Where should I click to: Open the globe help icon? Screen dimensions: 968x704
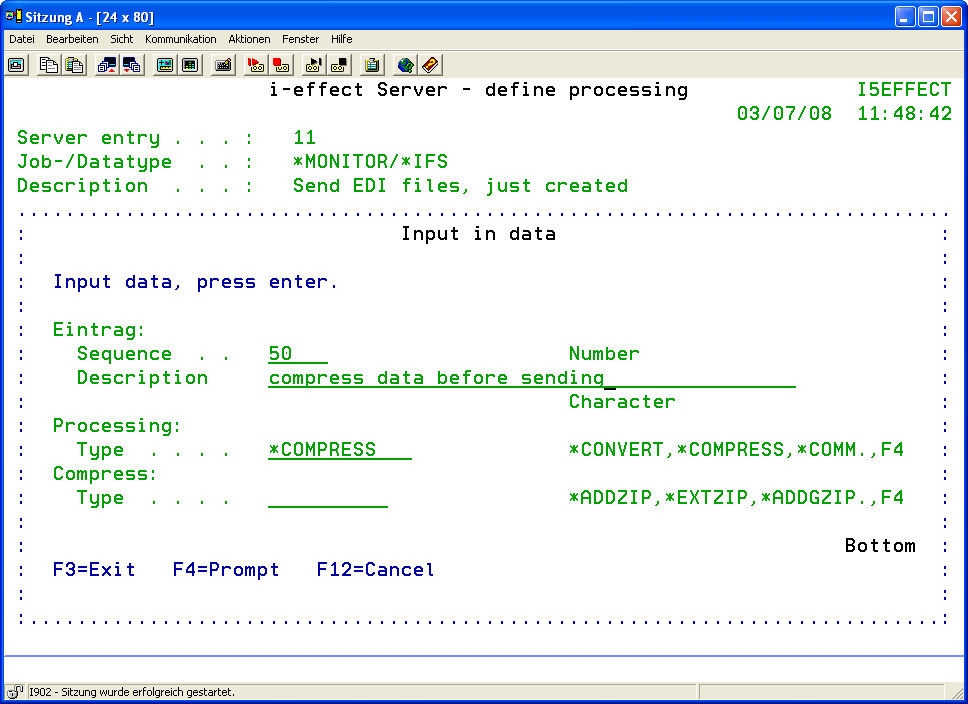(x=405, y=65)
